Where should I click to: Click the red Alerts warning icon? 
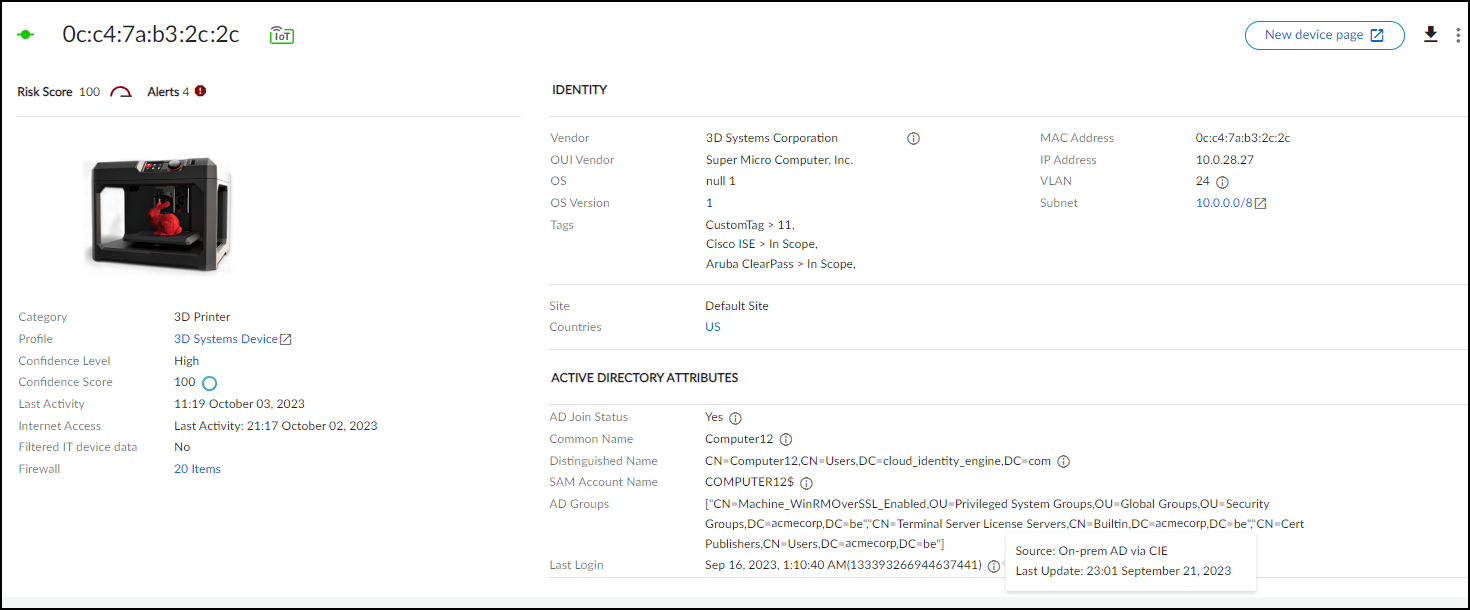pyautogui.click(x=200, y=91)
